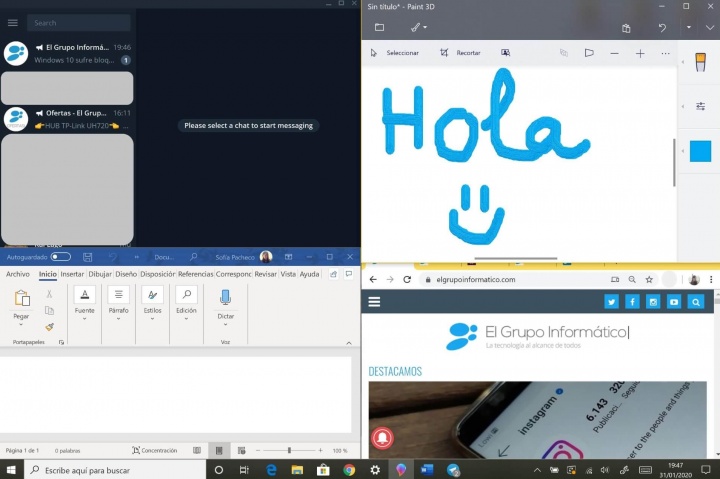
Task: Open Word comments icon
Action: [349, 274]
